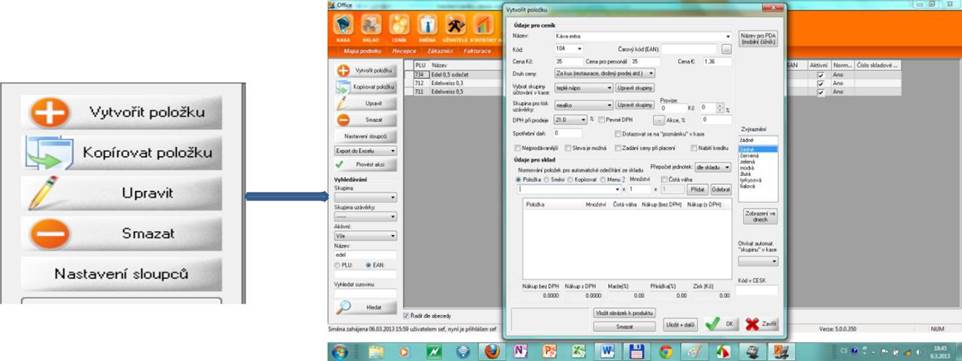This screenshot has height=361, width=962.
Task: Click the Uložit + další button
Action: pyautogui.click(x=680, y=325)
